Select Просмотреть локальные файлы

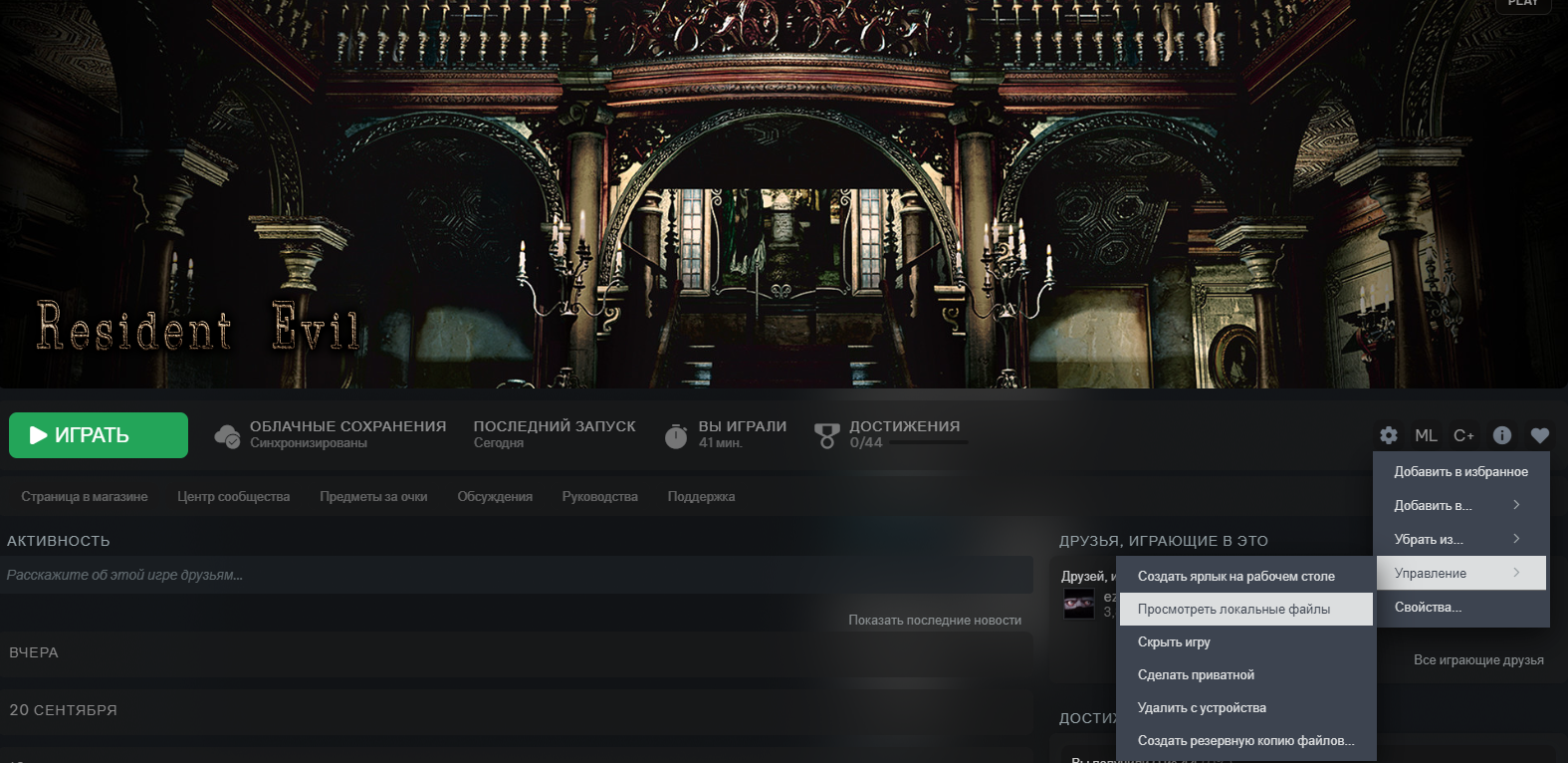[1245, 609]
